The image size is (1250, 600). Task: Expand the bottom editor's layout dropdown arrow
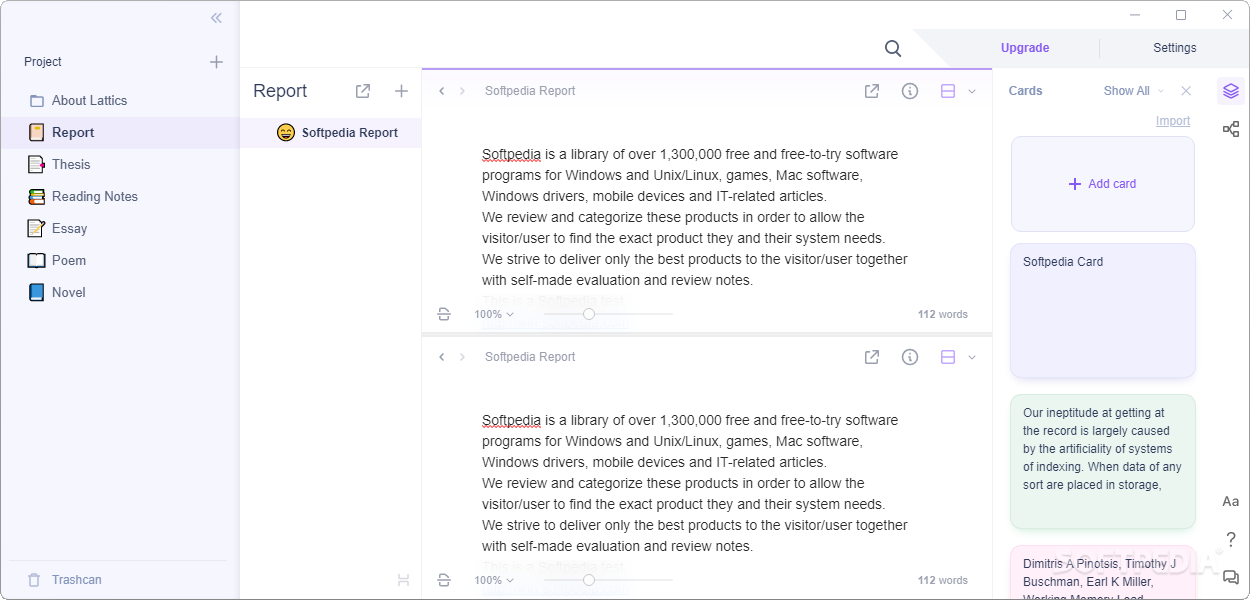972,357
